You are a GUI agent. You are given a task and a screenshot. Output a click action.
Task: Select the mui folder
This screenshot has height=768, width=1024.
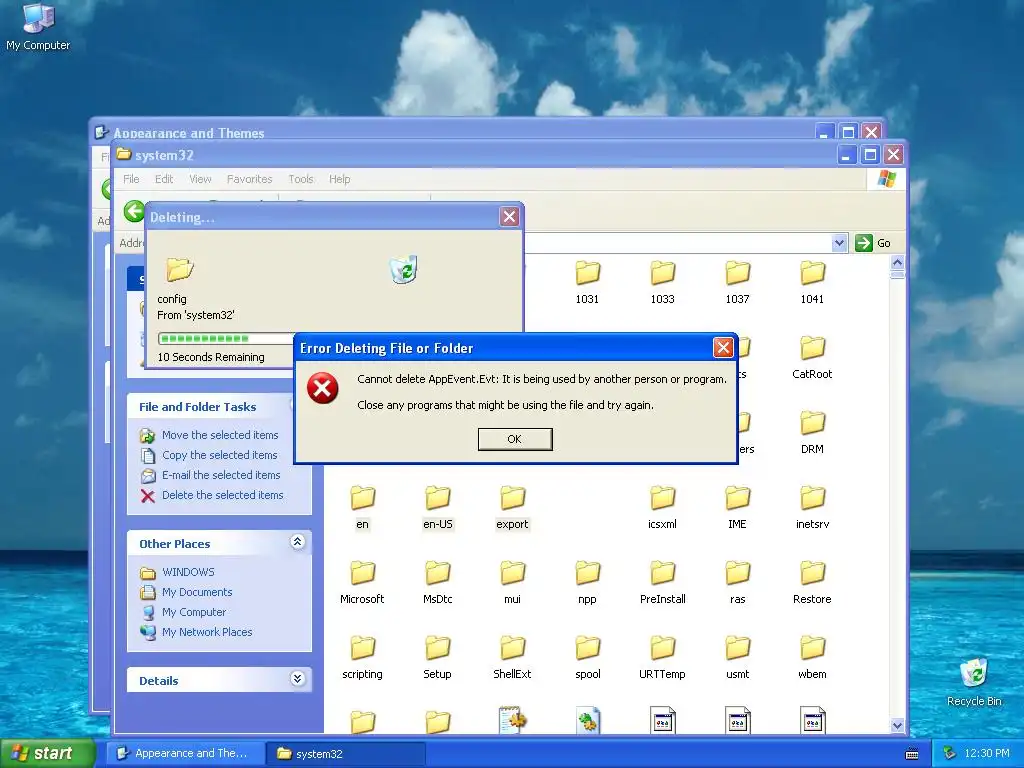512,583
